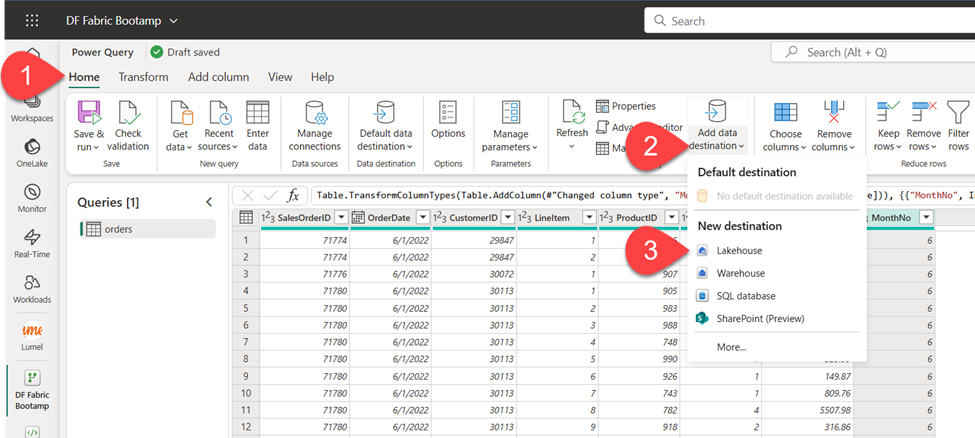Open Lumel in left sidebar
The width and height of the screenshot is (975, 438).
(32, 336)
